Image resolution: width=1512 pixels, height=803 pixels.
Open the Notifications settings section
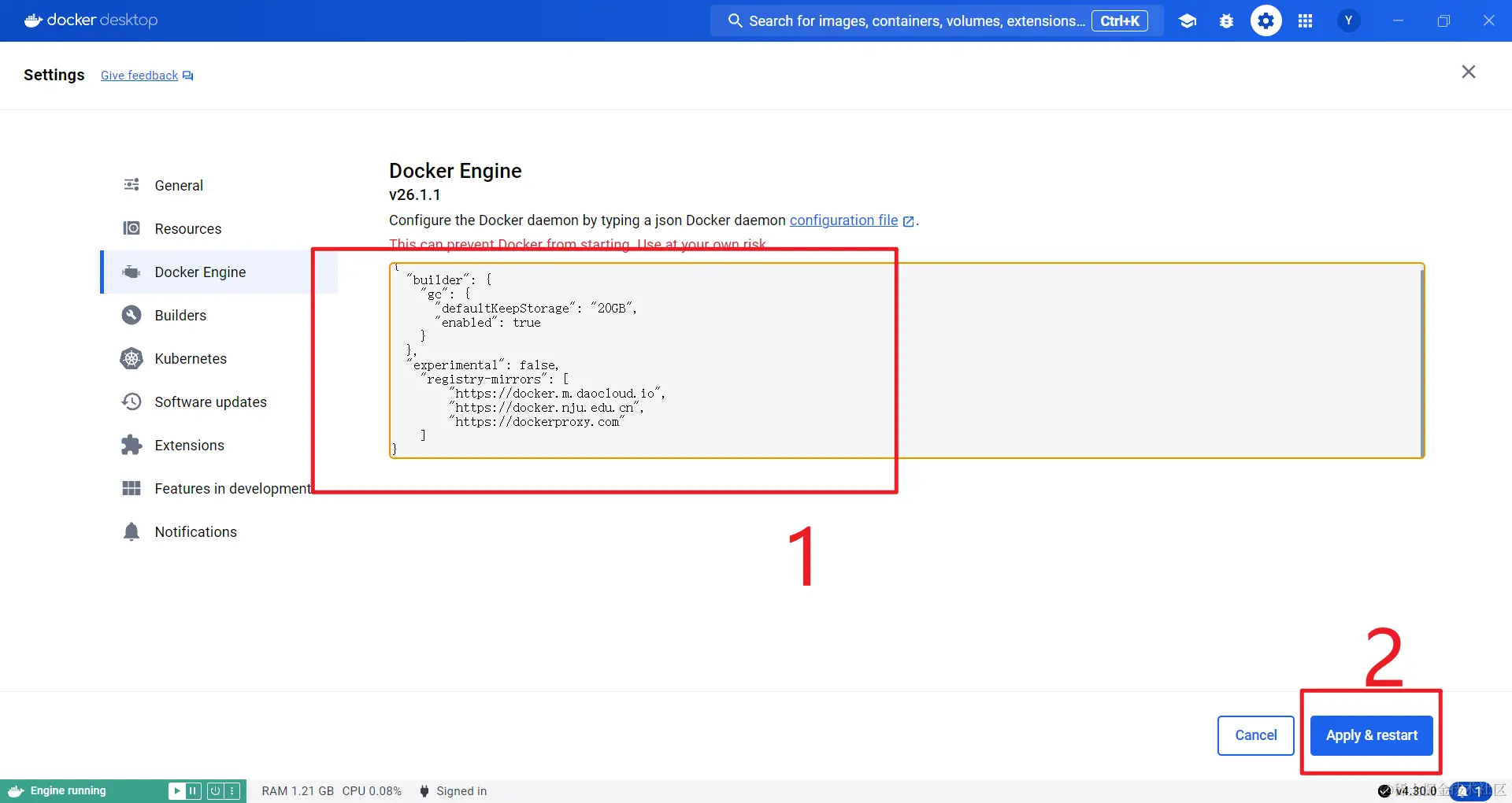[220, 531]
